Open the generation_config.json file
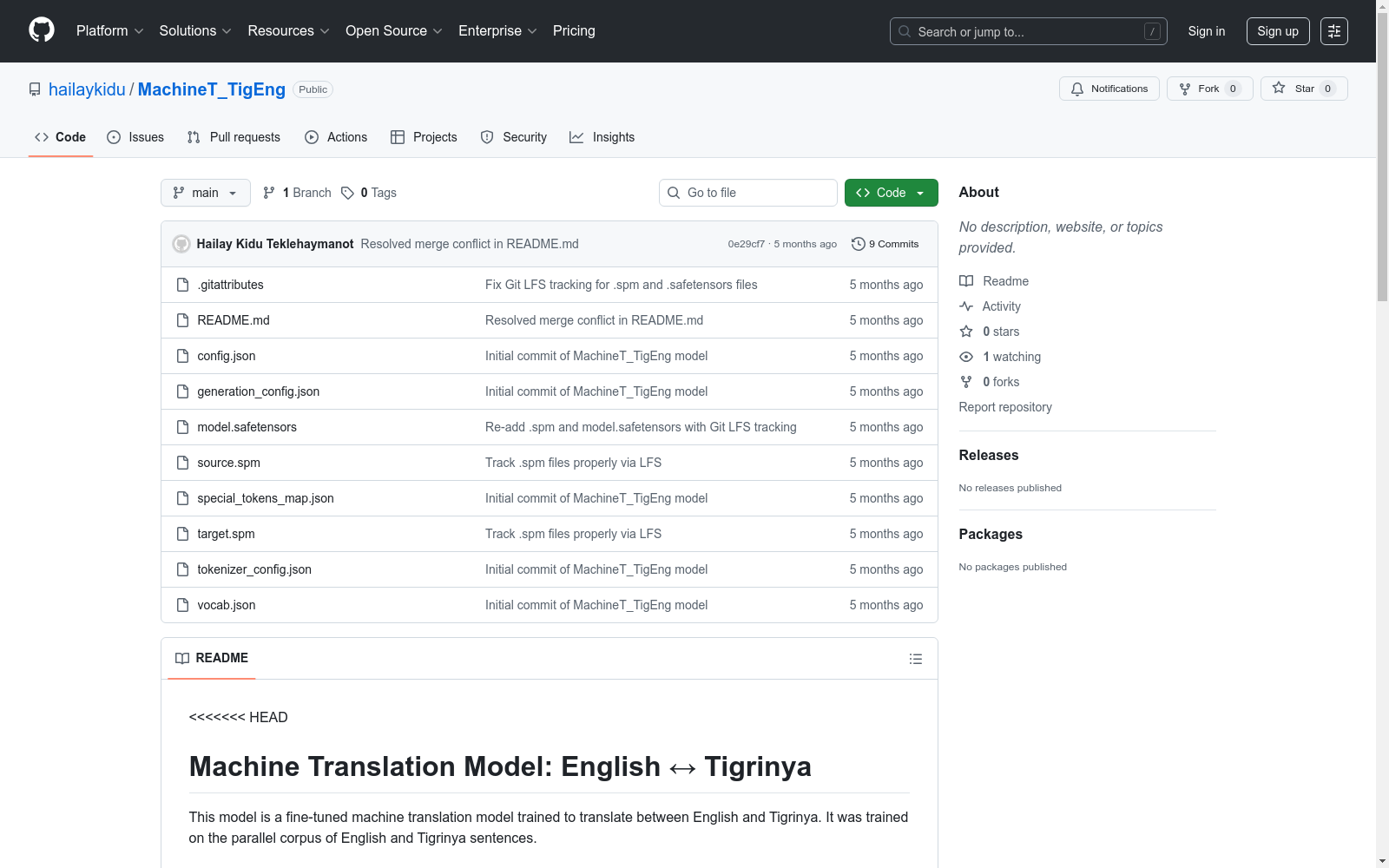The image size is (1389, 868). click(x=259, y=391)
